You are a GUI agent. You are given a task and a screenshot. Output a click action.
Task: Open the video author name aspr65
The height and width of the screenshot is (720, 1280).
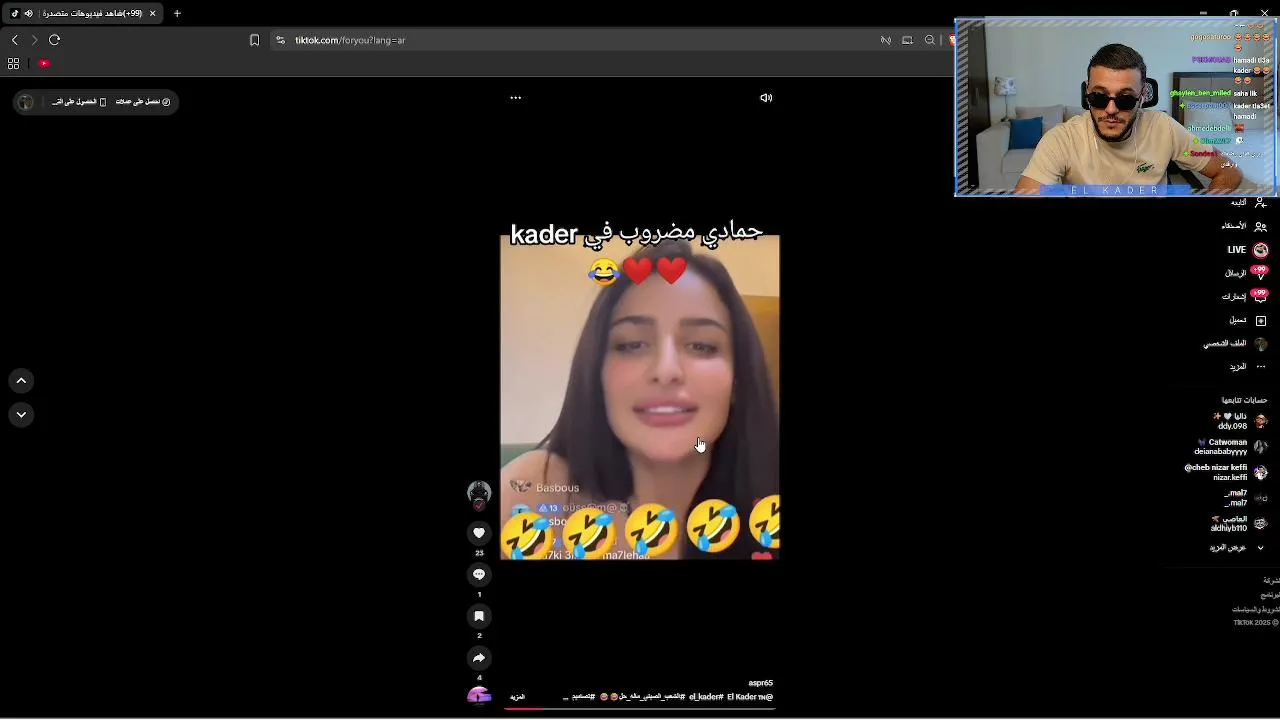(x=760, y=683)
